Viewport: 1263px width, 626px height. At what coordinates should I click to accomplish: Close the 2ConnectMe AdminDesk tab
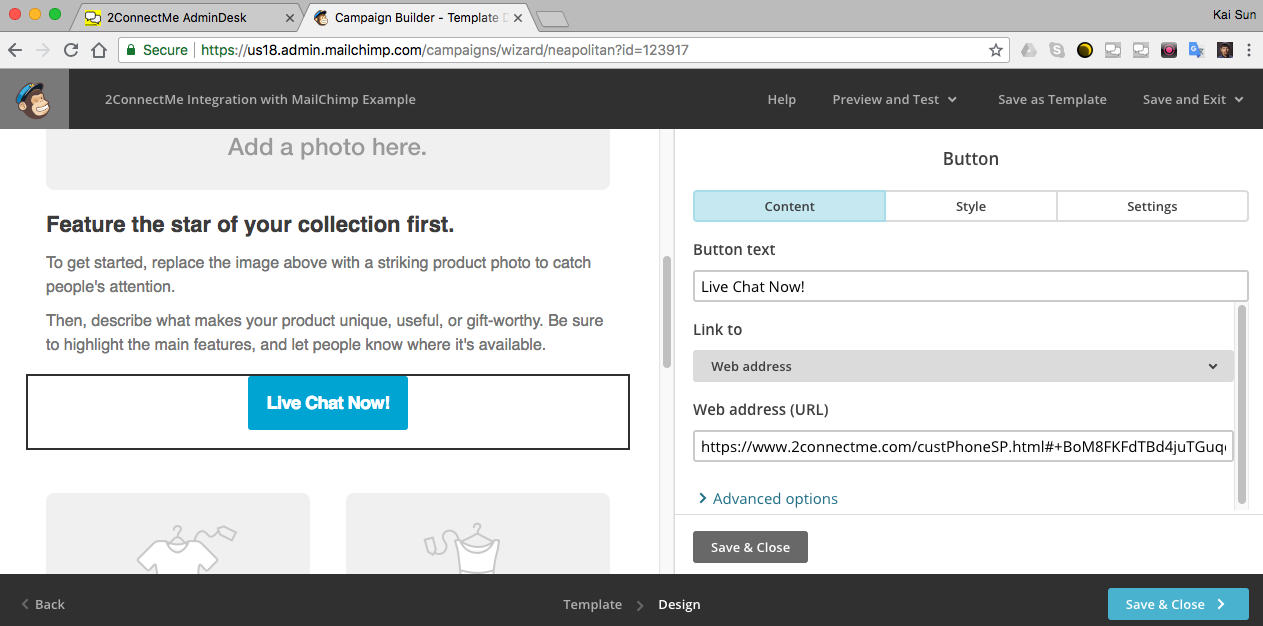pyautogui.click(x=290, y=18)
